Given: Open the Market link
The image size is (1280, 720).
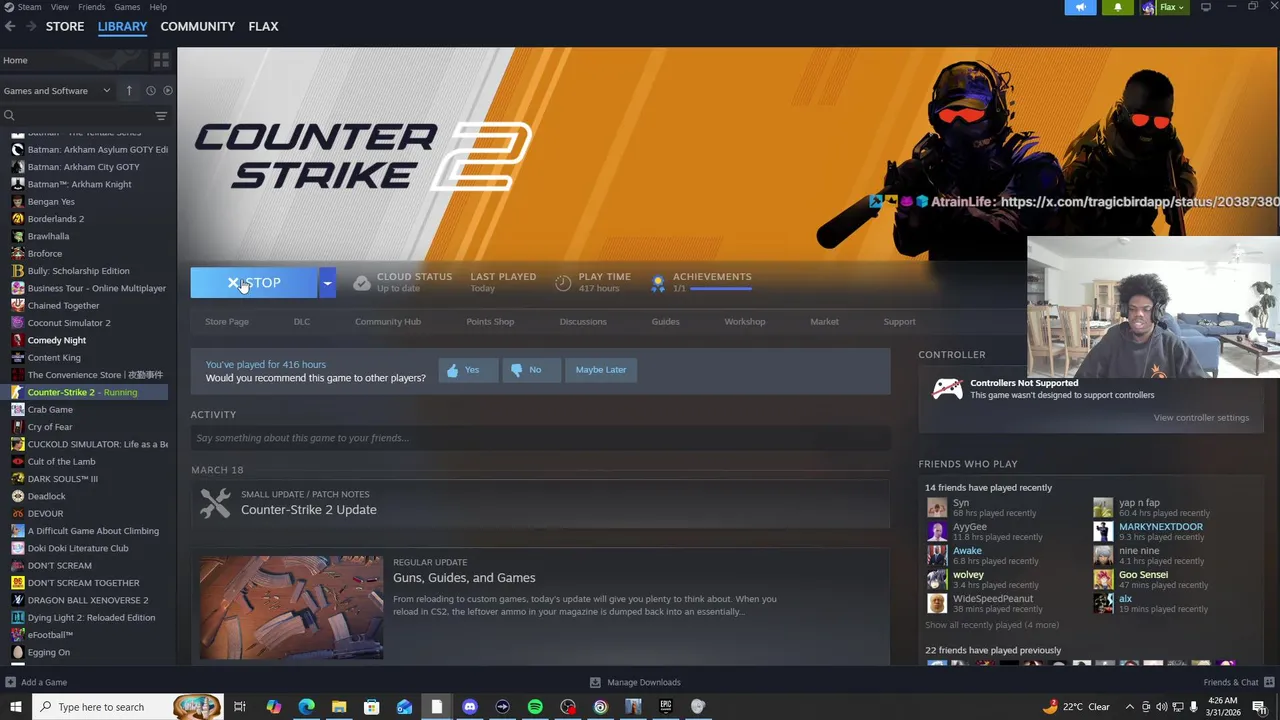Looking at the screenshot, I should click(824, 321).
